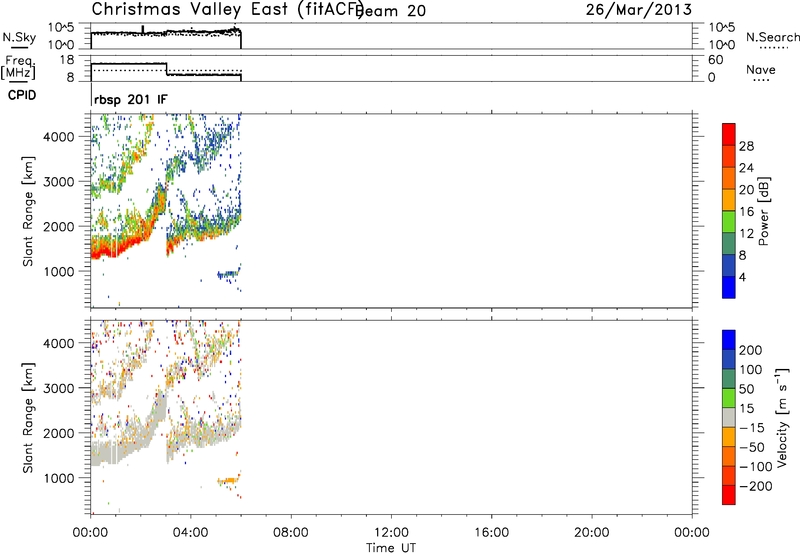Click the 'CPID' row label
800x554 pixels.
[x=22, y=95]
